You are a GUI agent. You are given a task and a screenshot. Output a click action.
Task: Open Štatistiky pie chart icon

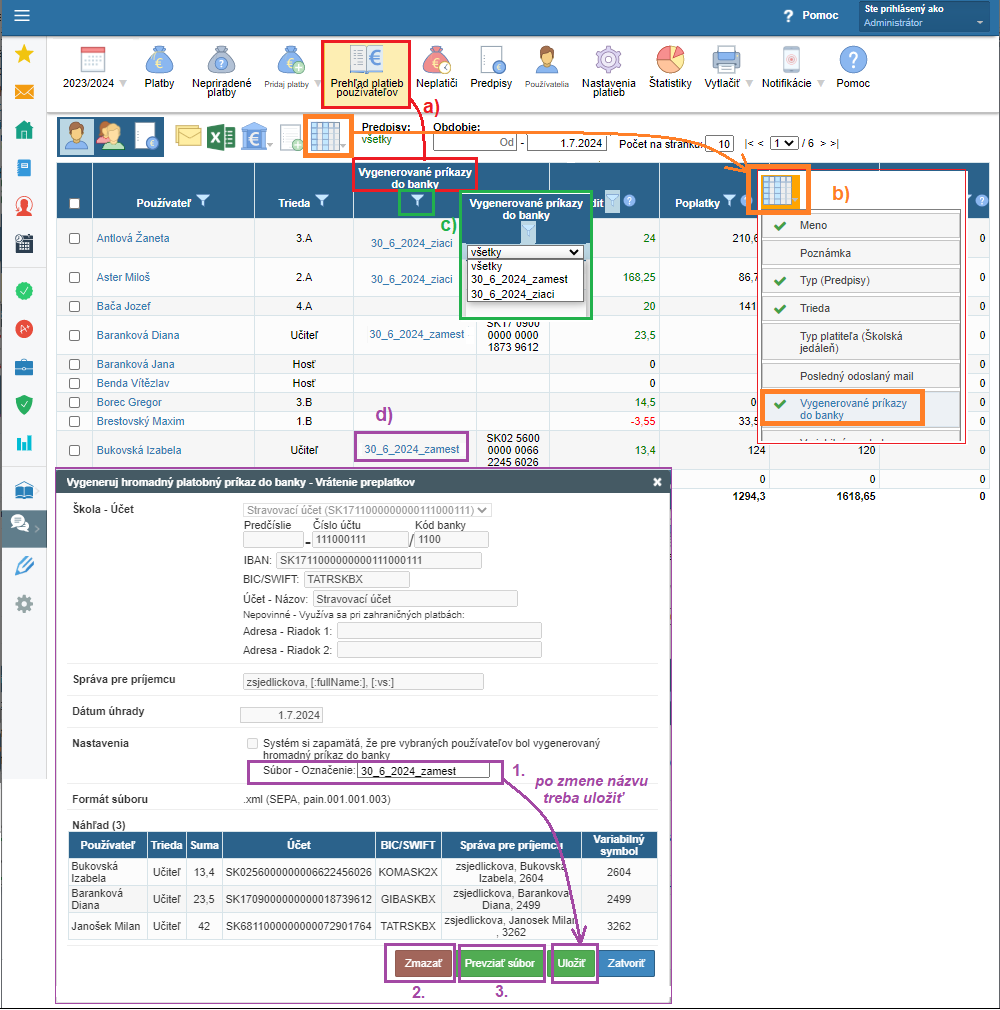(669, 61)
